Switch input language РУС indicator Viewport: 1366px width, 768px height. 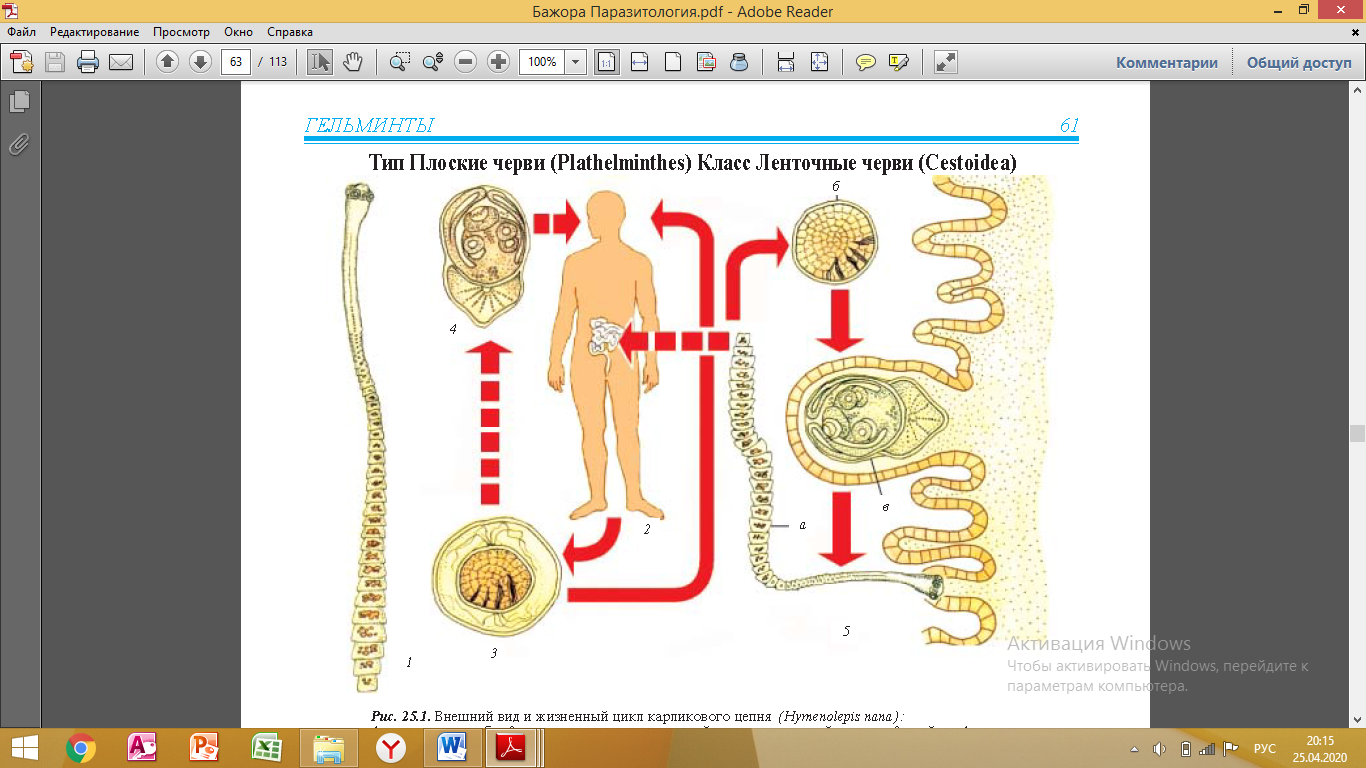point(1265,749)
